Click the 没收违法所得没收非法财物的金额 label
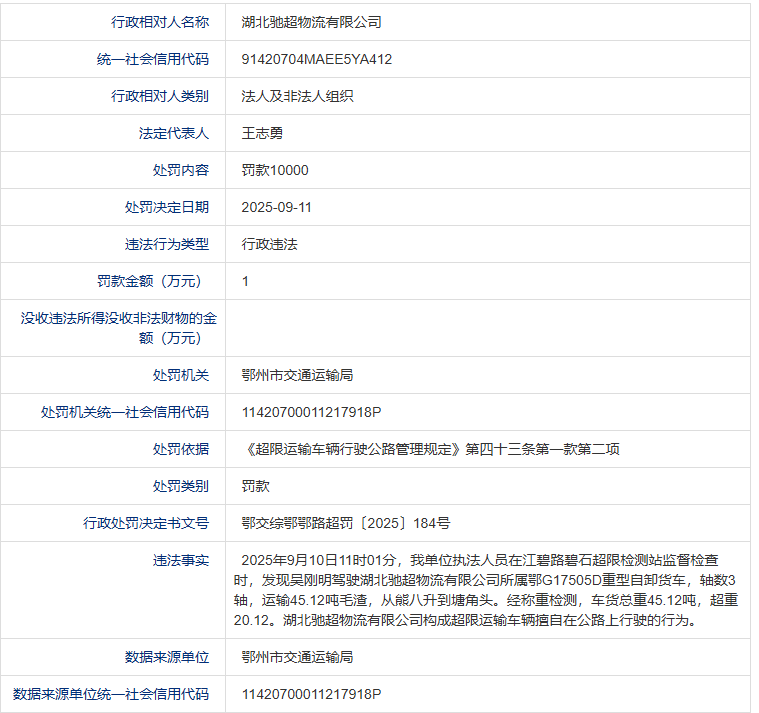The height and width of the screenshot is (713, 759). pyautogui.click(x=119, y=328)
